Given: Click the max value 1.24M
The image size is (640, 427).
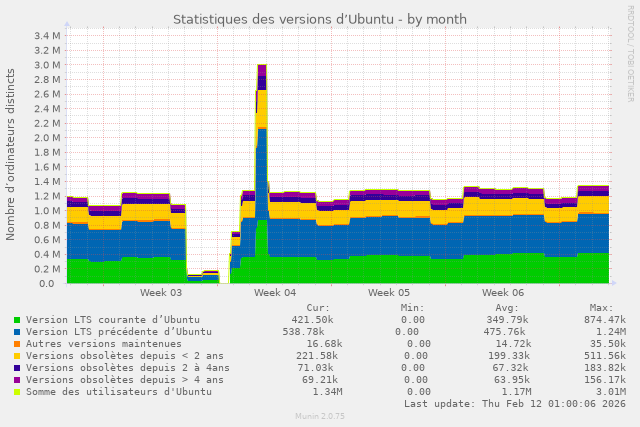Looking at the screenshot, I should tap(611, 331).
